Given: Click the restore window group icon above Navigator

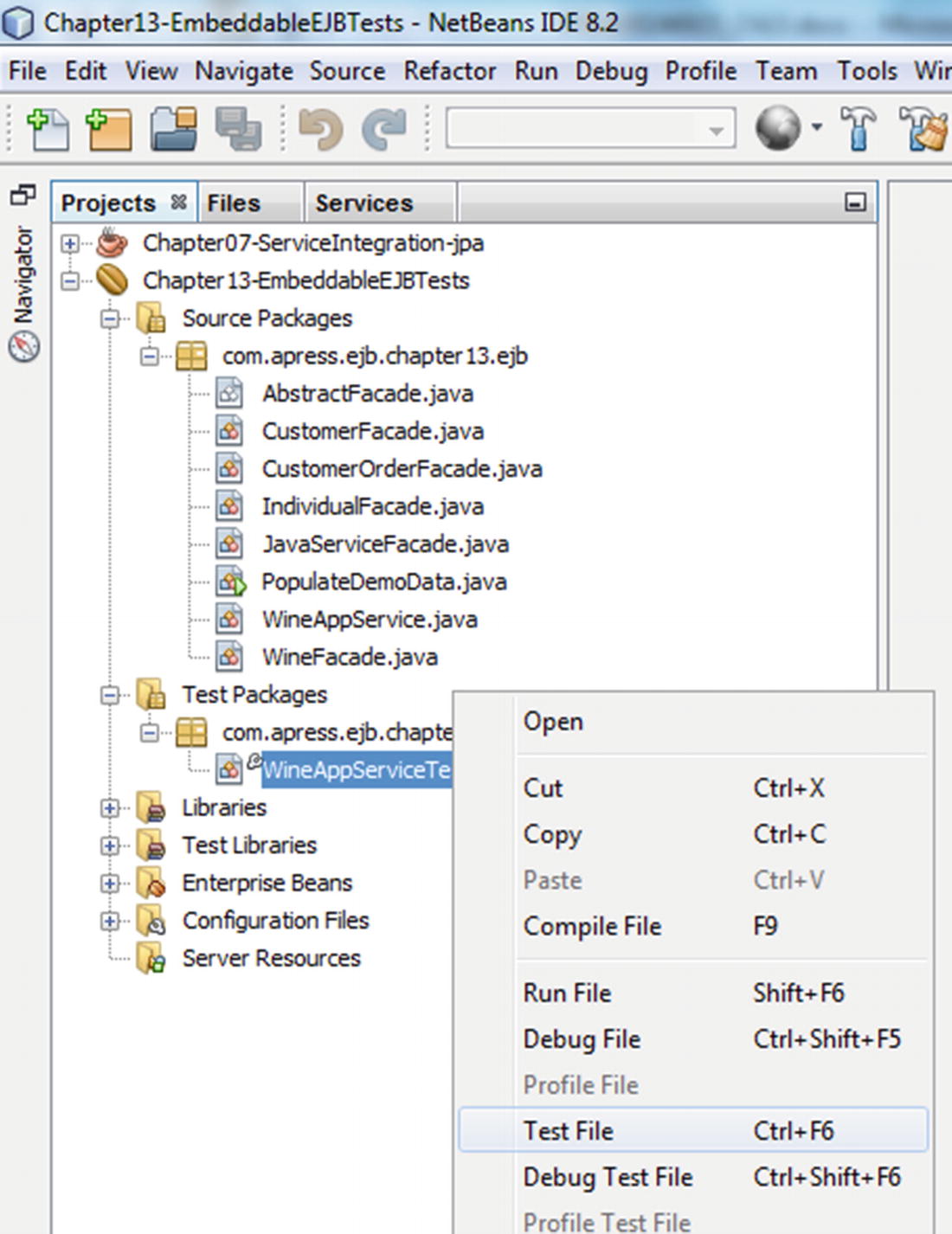Looking at the screenshot, I should coord(23,195).
